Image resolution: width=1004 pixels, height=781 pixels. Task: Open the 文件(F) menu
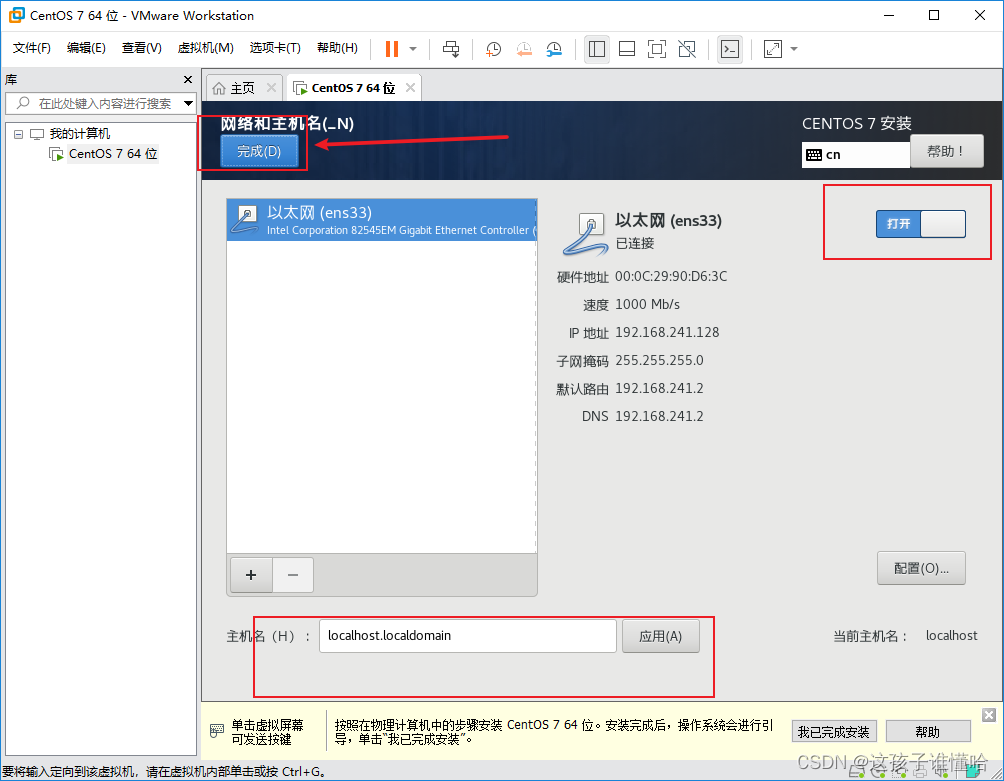click(31, 48)
